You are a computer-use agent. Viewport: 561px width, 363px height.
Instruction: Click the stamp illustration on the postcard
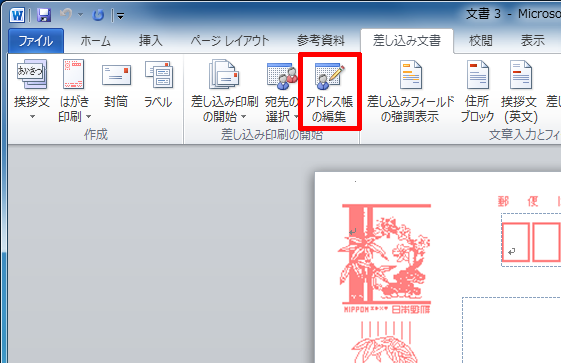(x=386, y=258)
